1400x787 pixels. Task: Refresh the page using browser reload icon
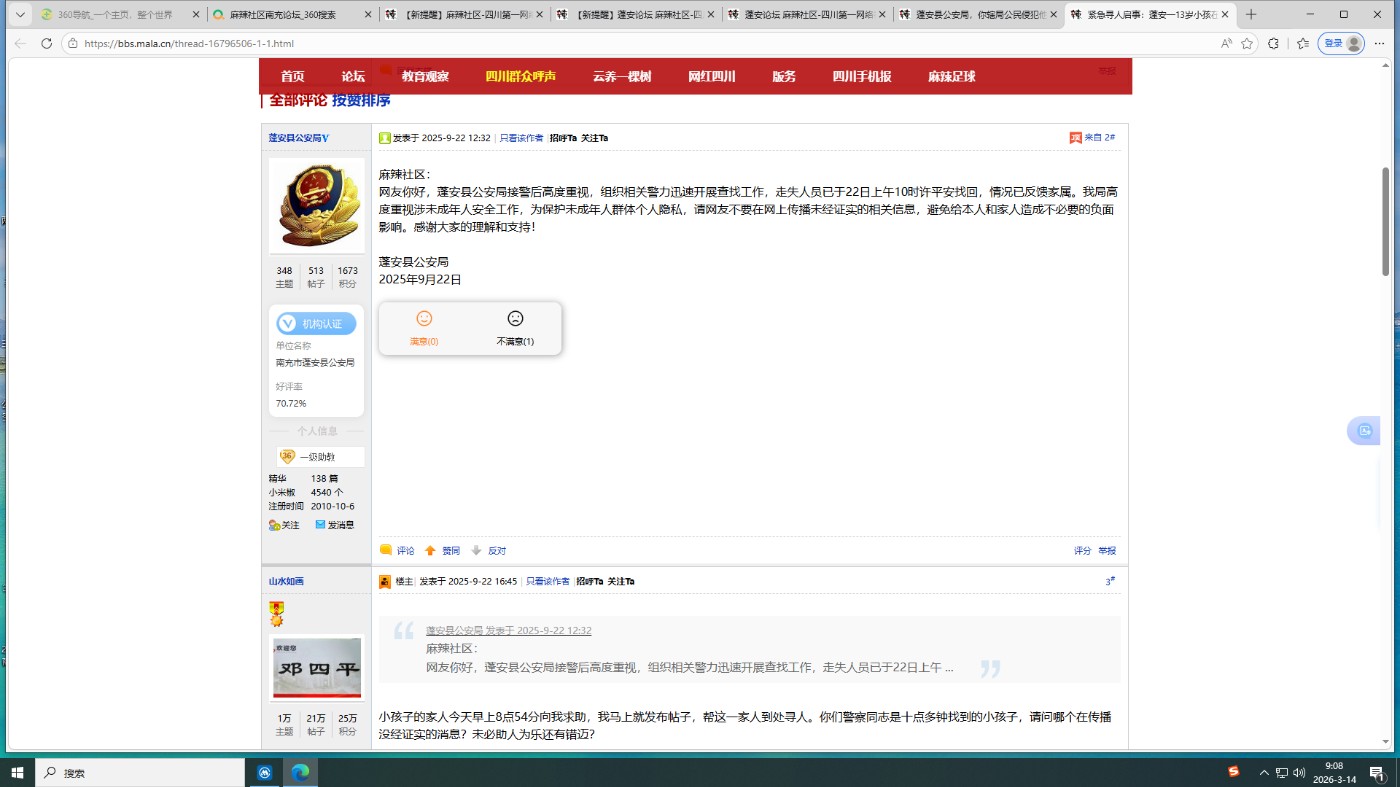(46, 43)
